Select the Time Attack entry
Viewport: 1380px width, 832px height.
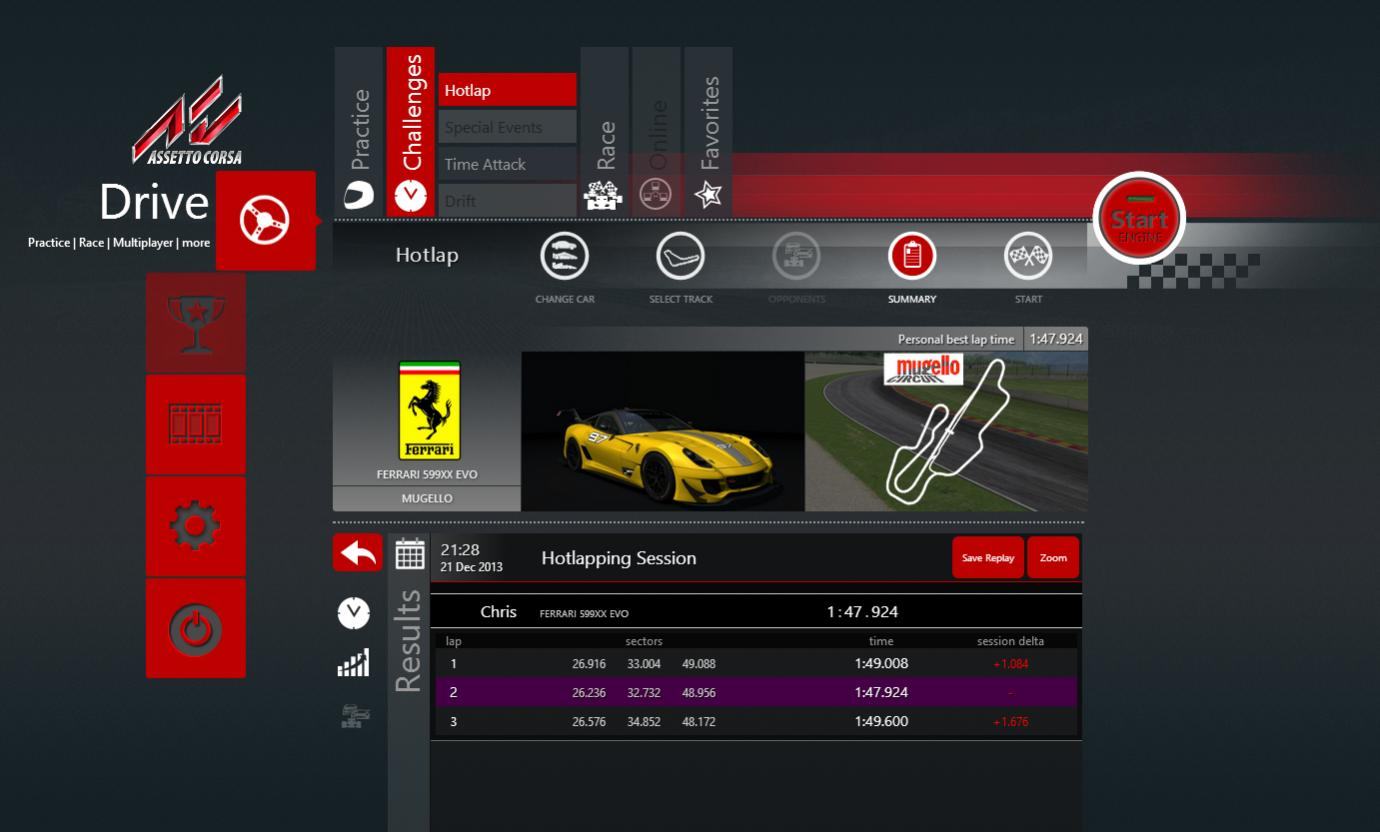pos(507,164)
